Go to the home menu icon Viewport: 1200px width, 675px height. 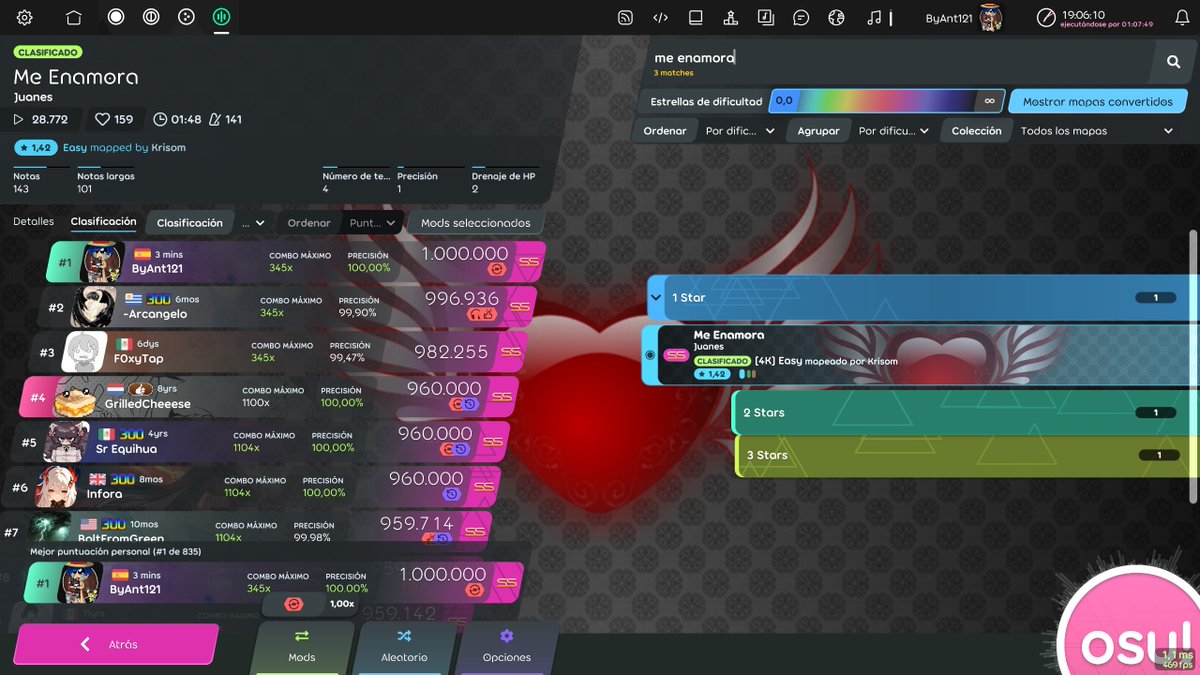(73, 17)
